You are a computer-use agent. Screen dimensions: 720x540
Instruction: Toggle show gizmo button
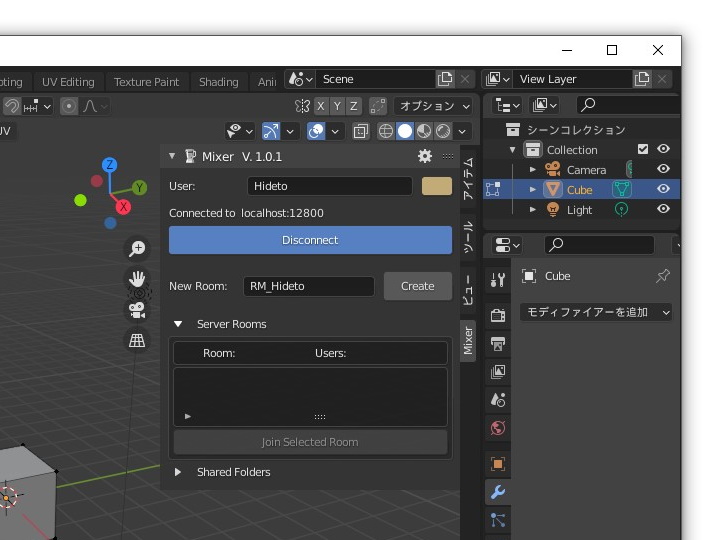click(270, 131)
